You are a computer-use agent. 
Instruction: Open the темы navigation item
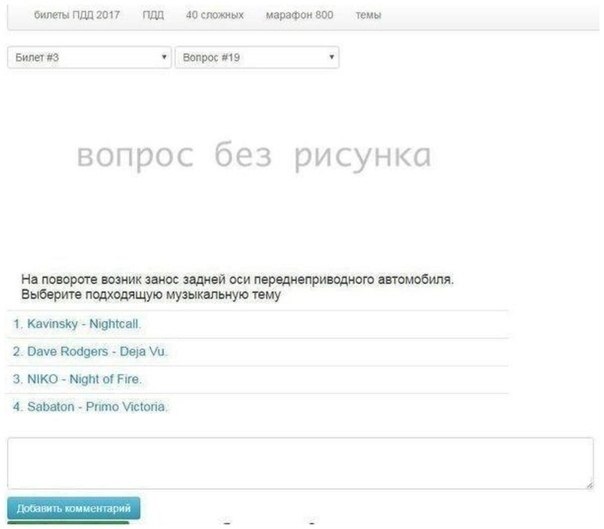coord(368,15)
